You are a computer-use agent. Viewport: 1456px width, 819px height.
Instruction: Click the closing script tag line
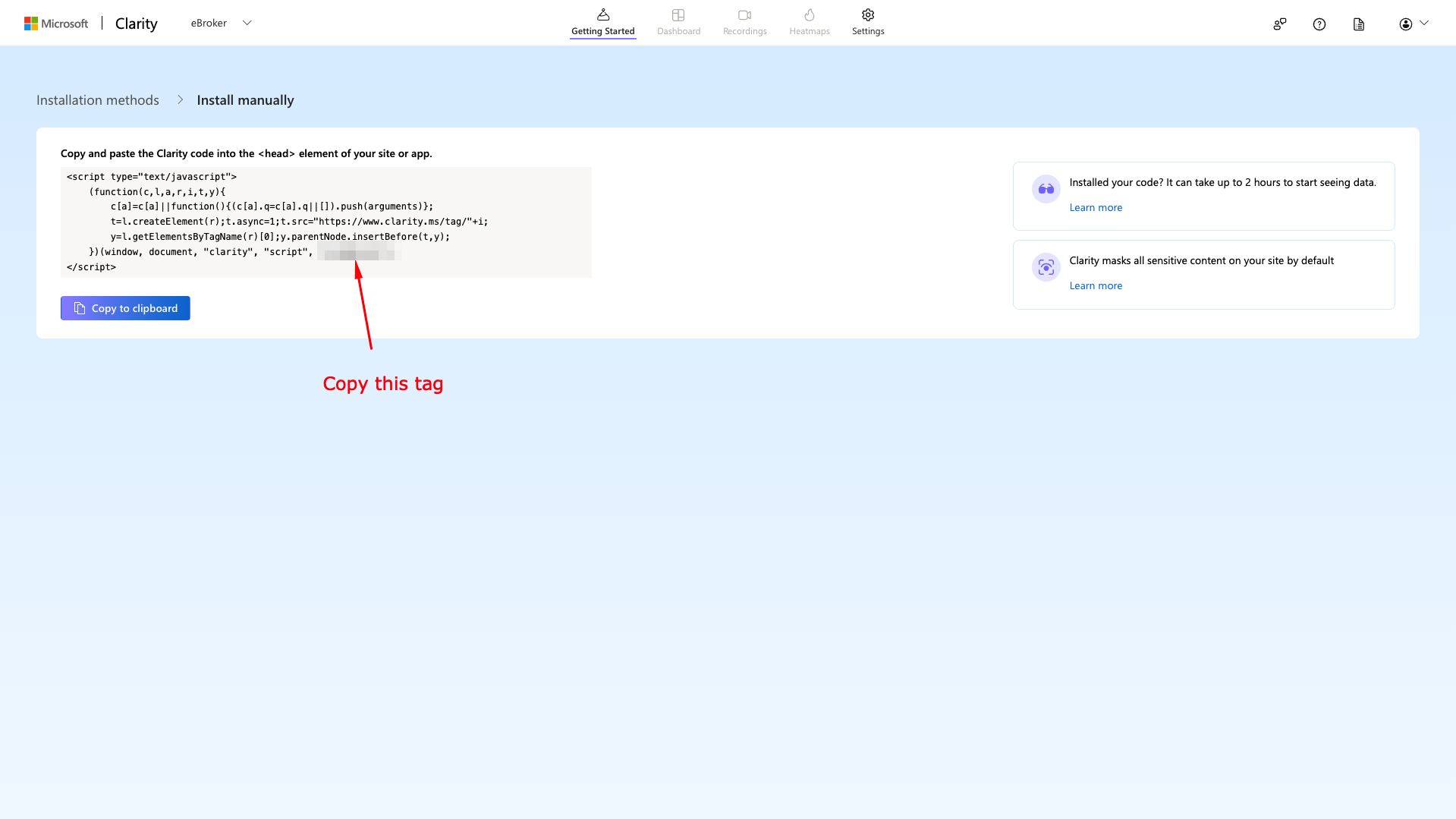[91, 267]
